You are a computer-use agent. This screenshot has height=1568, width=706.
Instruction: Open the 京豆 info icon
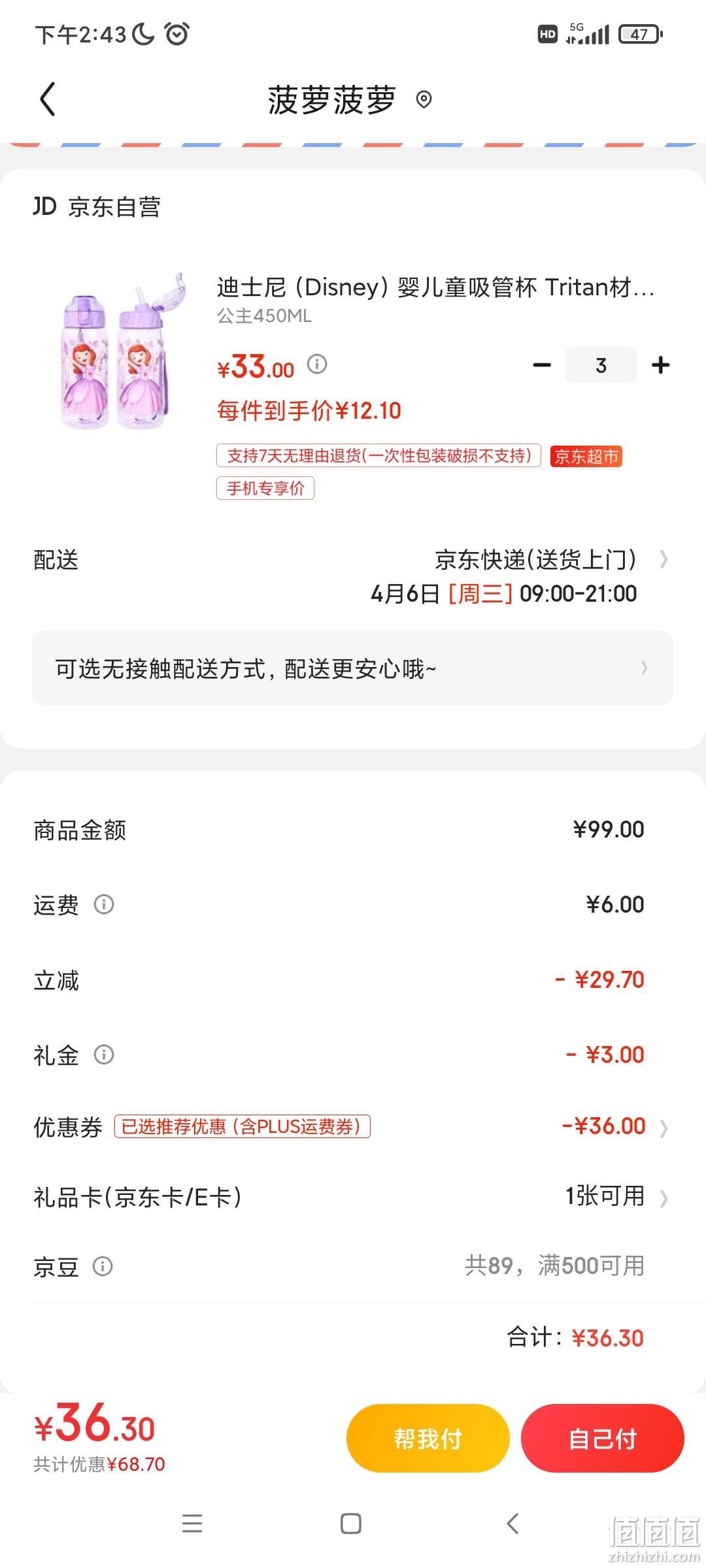click(x=103, y=1266)
